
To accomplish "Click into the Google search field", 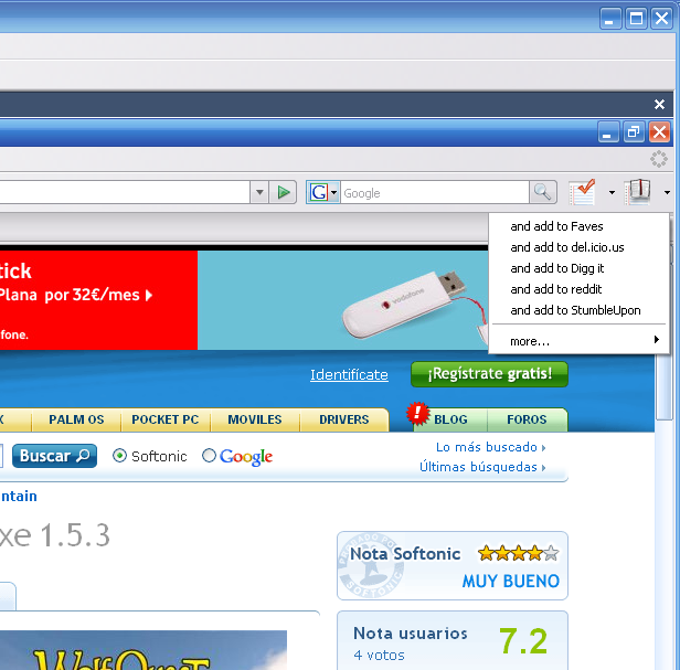I will tap(435, 193).
